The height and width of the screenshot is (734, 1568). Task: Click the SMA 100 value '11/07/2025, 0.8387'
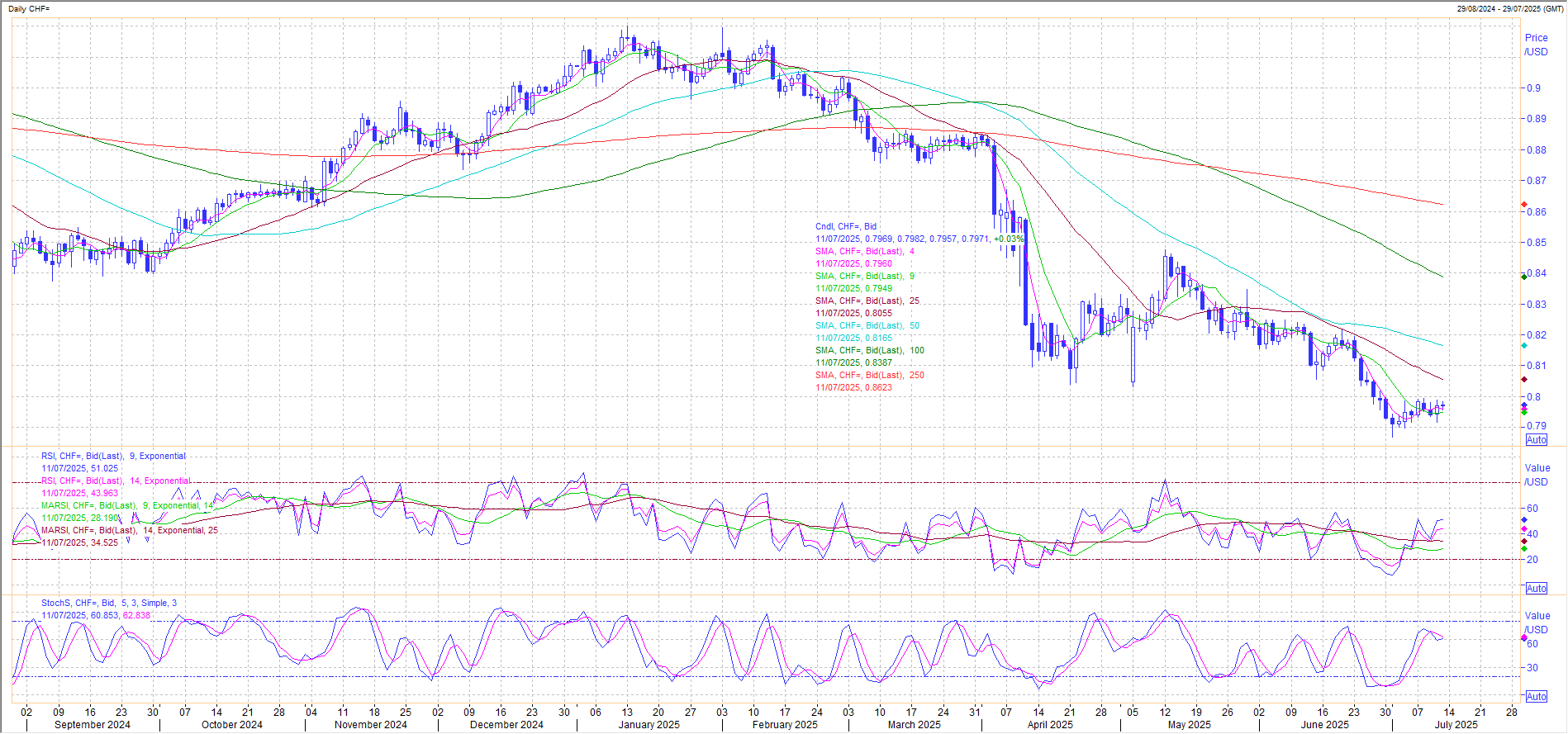[x=854, y=362]
